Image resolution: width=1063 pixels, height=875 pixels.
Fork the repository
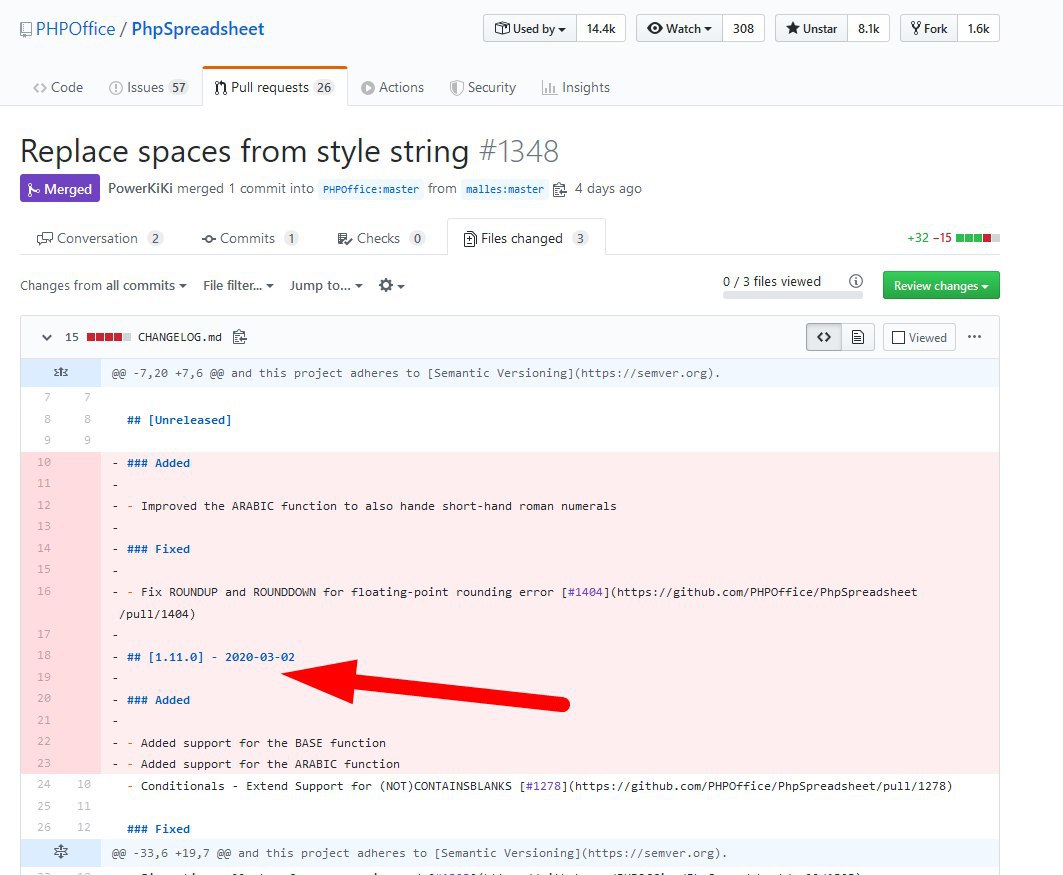[x=929, y=28]
